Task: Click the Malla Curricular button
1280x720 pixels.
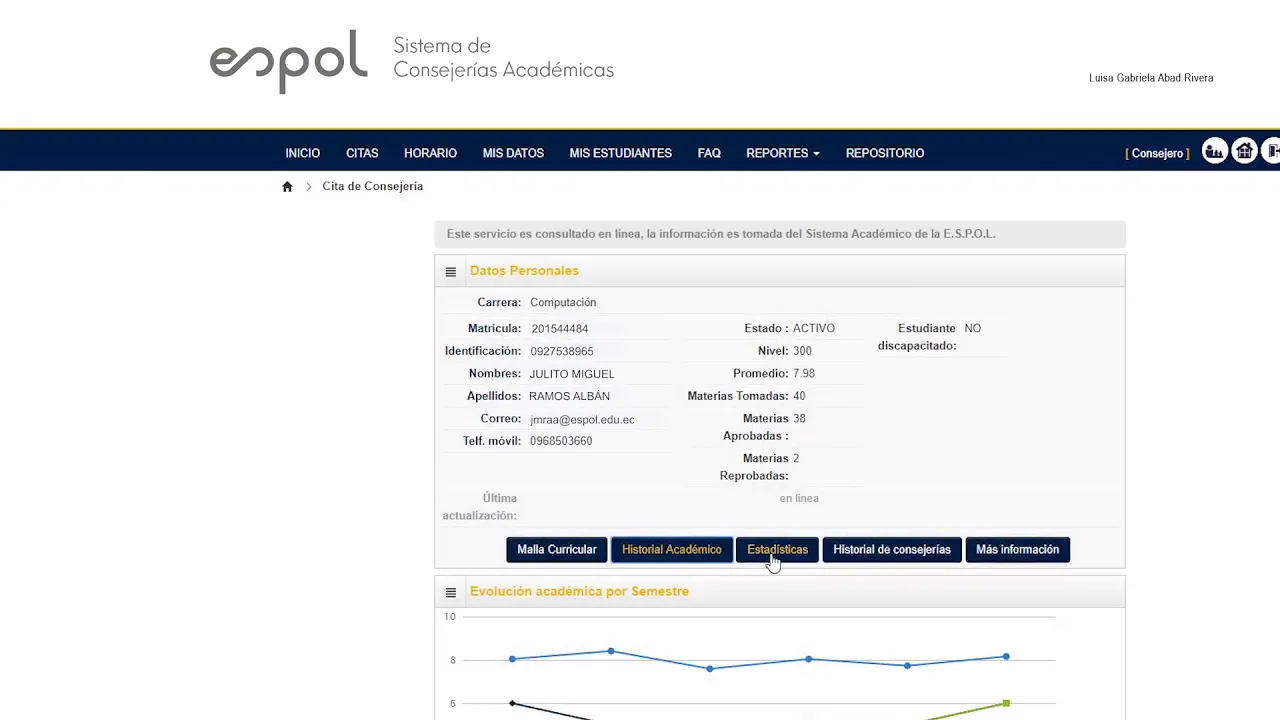Action: click(557, 550)
